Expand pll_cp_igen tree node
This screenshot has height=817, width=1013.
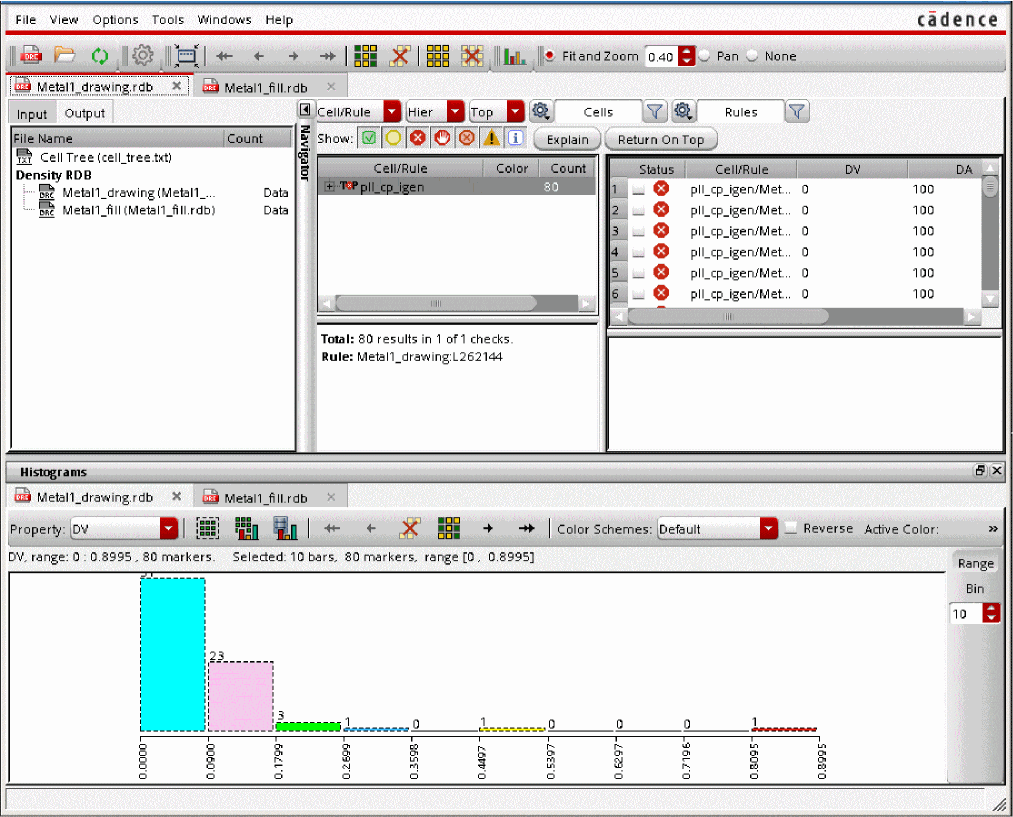[329, 187]
